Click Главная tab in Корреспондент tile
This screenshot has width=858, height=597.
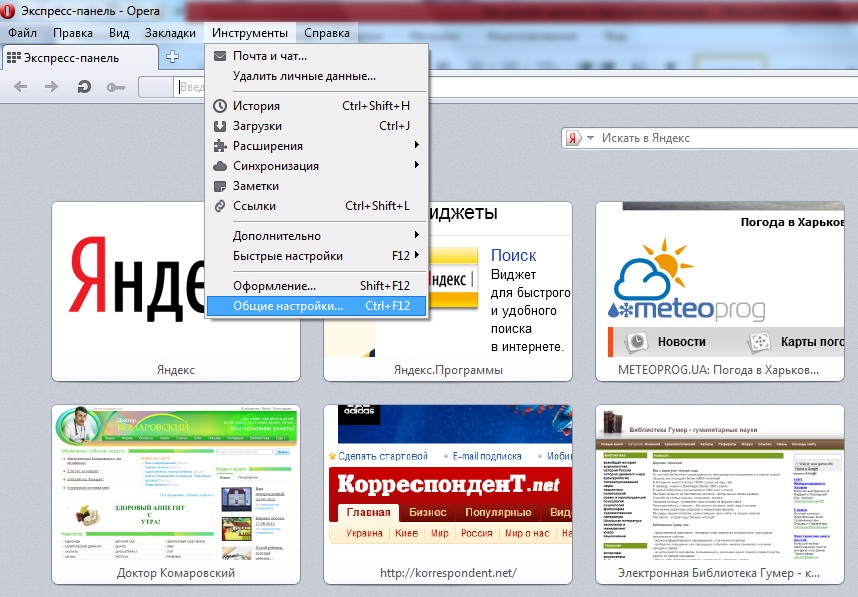tap(368, 512)
